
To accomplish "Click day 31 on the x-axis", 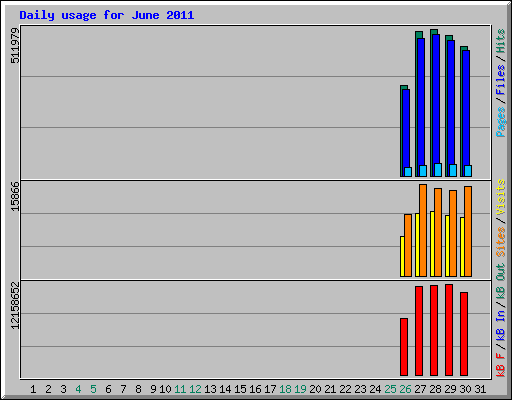I will coord(480,389).
